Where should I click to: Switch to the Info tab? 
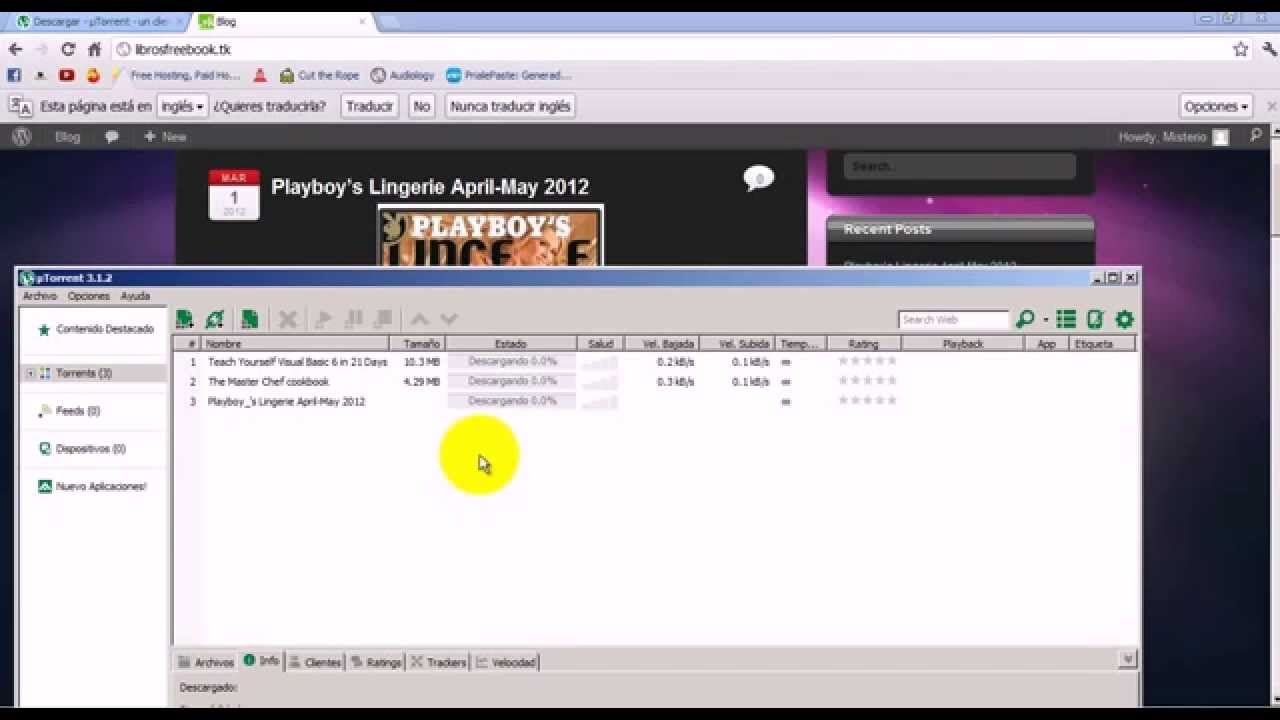(x=262, y=661)
